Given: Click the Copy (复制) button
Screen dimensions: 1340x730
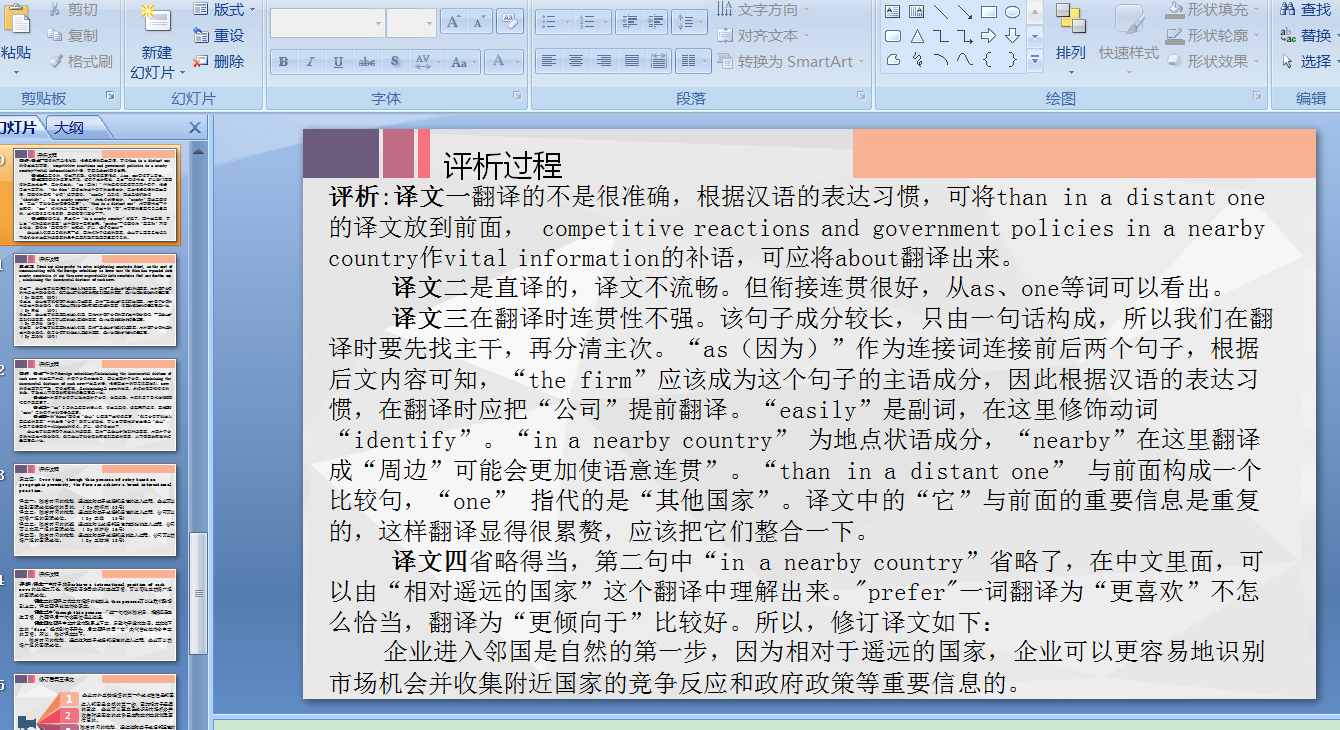Looking at the screenshot, I should click(x=73, y=35).
